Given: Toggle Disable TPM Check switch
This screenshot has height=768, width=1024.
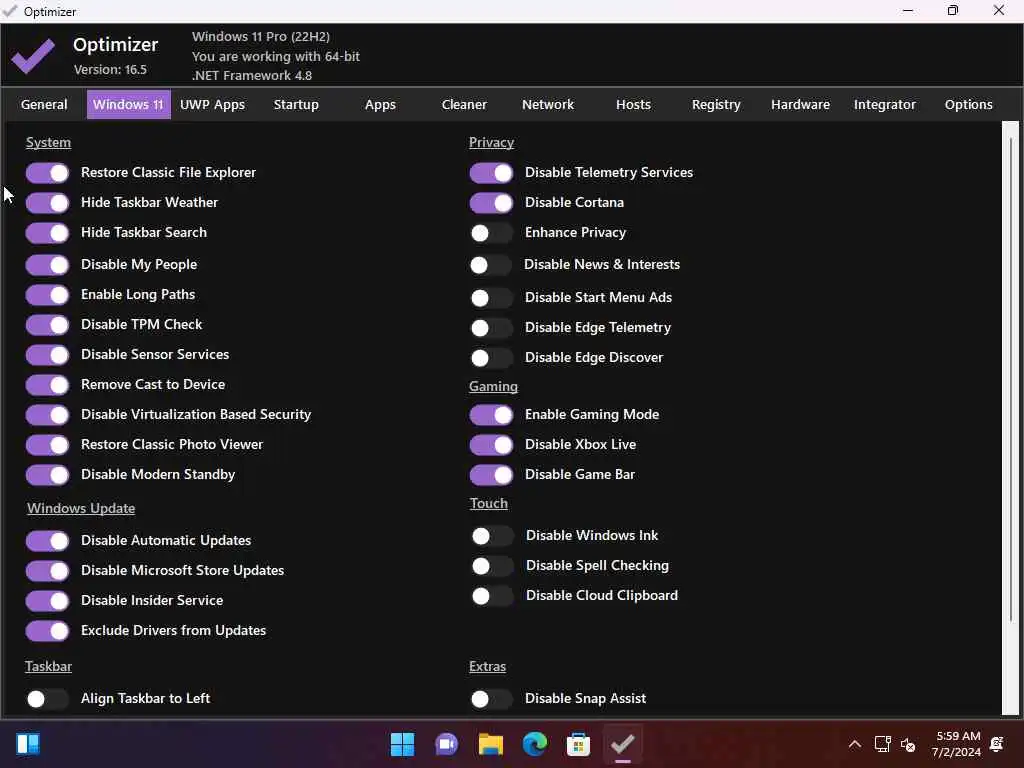Looking at the screenshot, I should pyautogui.click(x=47, y=325).
